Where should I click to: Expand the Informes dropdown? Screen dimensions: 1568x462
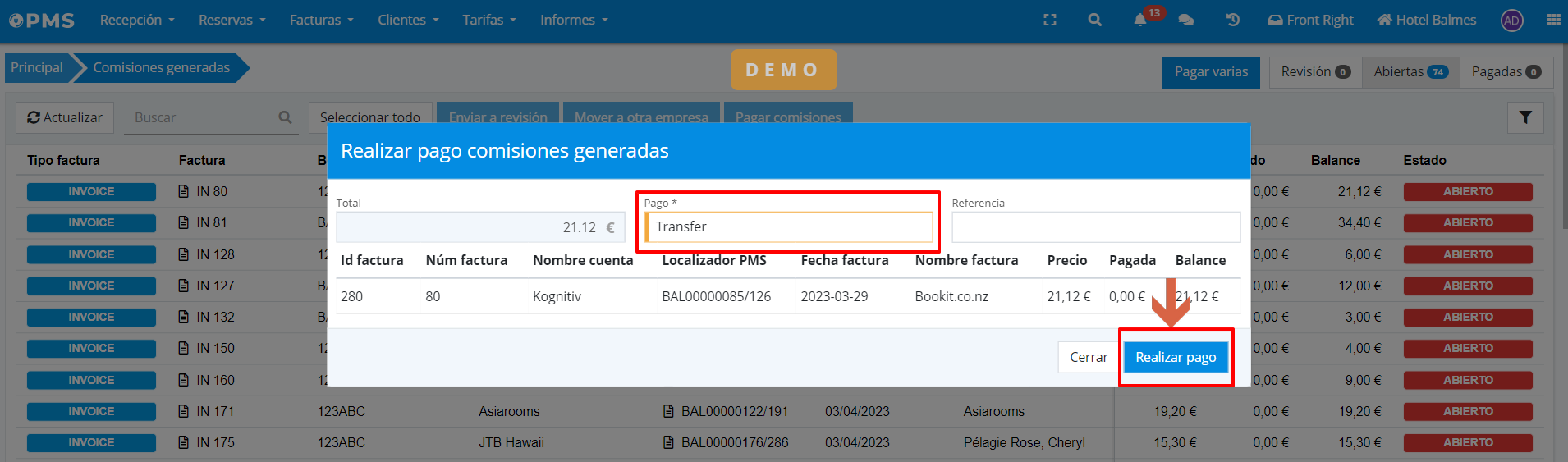point(574,20)
